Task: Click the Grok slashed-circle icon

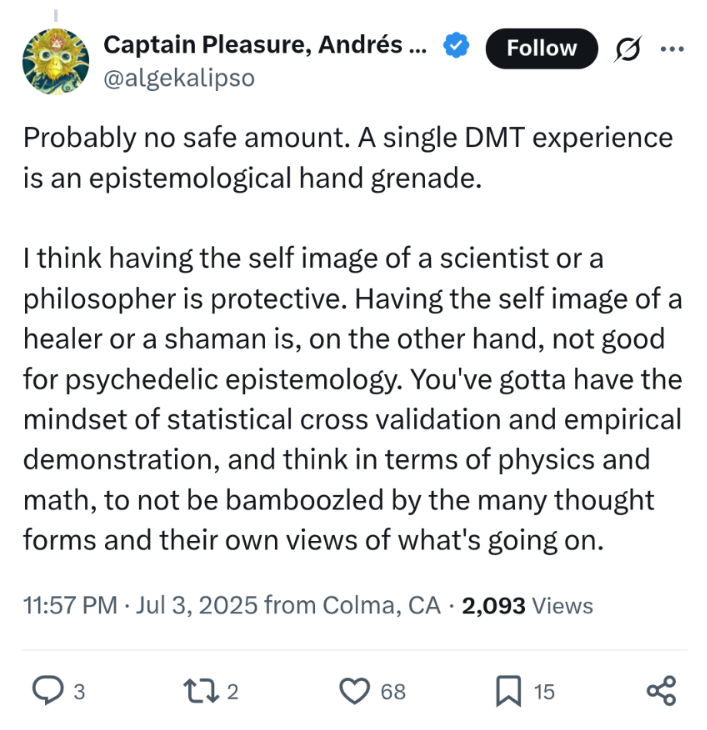Action: pyautogui.click(x=627, y=48)
